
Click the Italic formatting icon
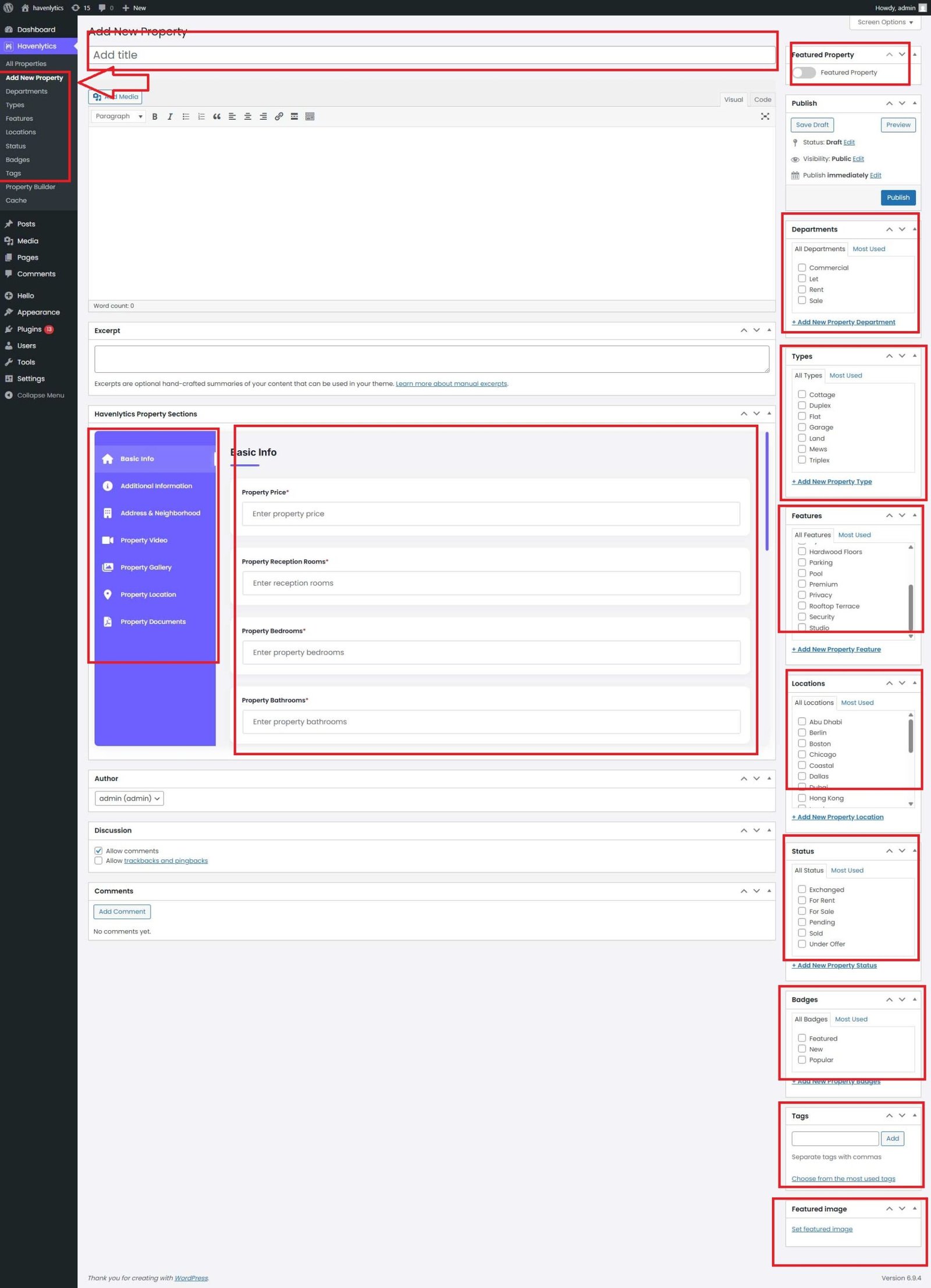tap(170, 116)
